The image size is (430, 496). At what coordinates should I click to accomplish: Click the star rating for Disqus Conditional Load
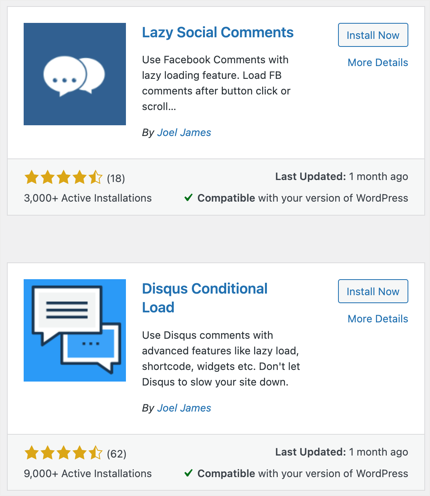point(63,453)
